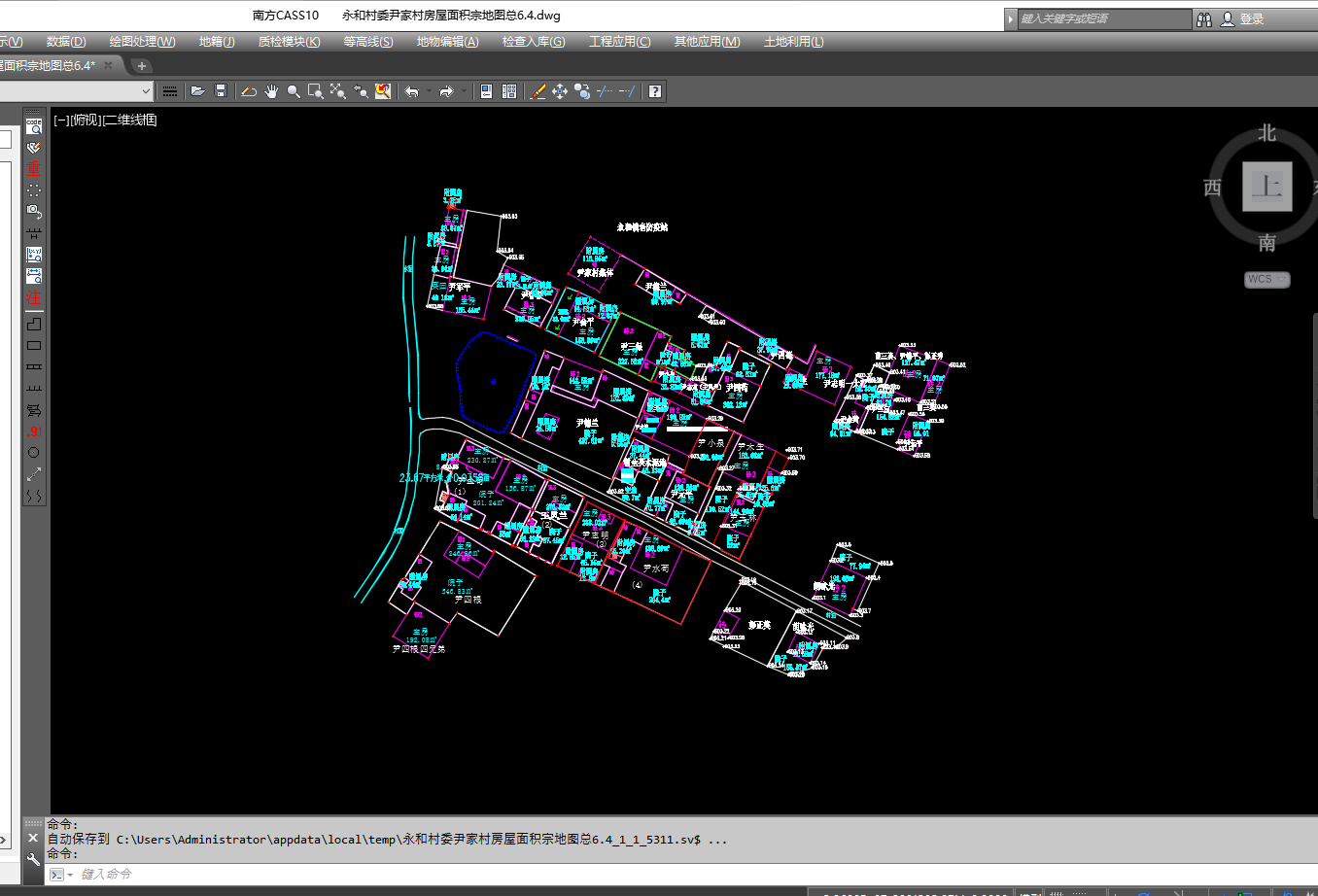Expand the command line recent commands dropdown

click(x=70, y=875)
